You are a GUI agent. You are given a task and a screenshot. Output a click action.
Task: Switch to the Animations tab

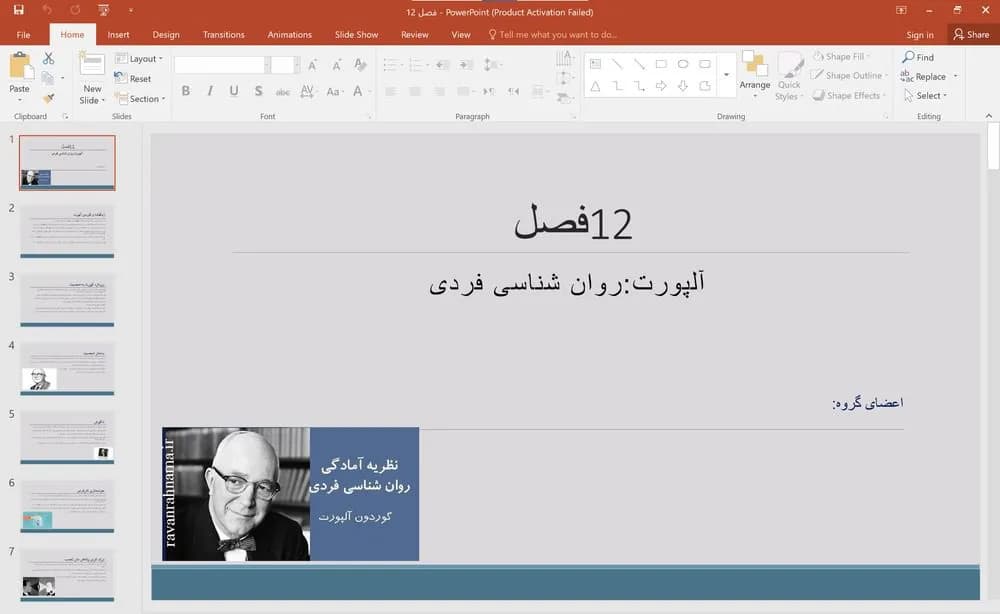point(290,34)
